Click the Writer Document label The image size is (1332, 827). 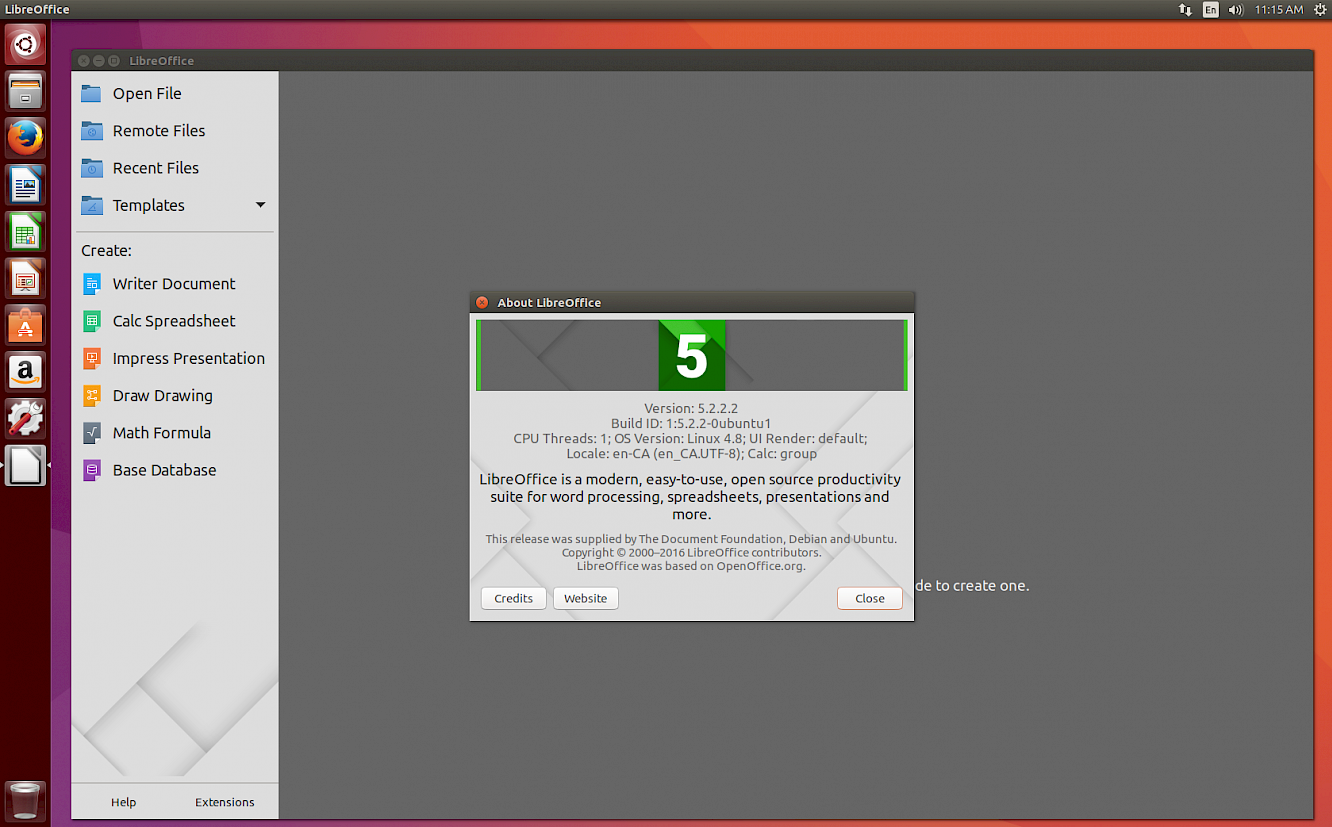tap(174, 284)
